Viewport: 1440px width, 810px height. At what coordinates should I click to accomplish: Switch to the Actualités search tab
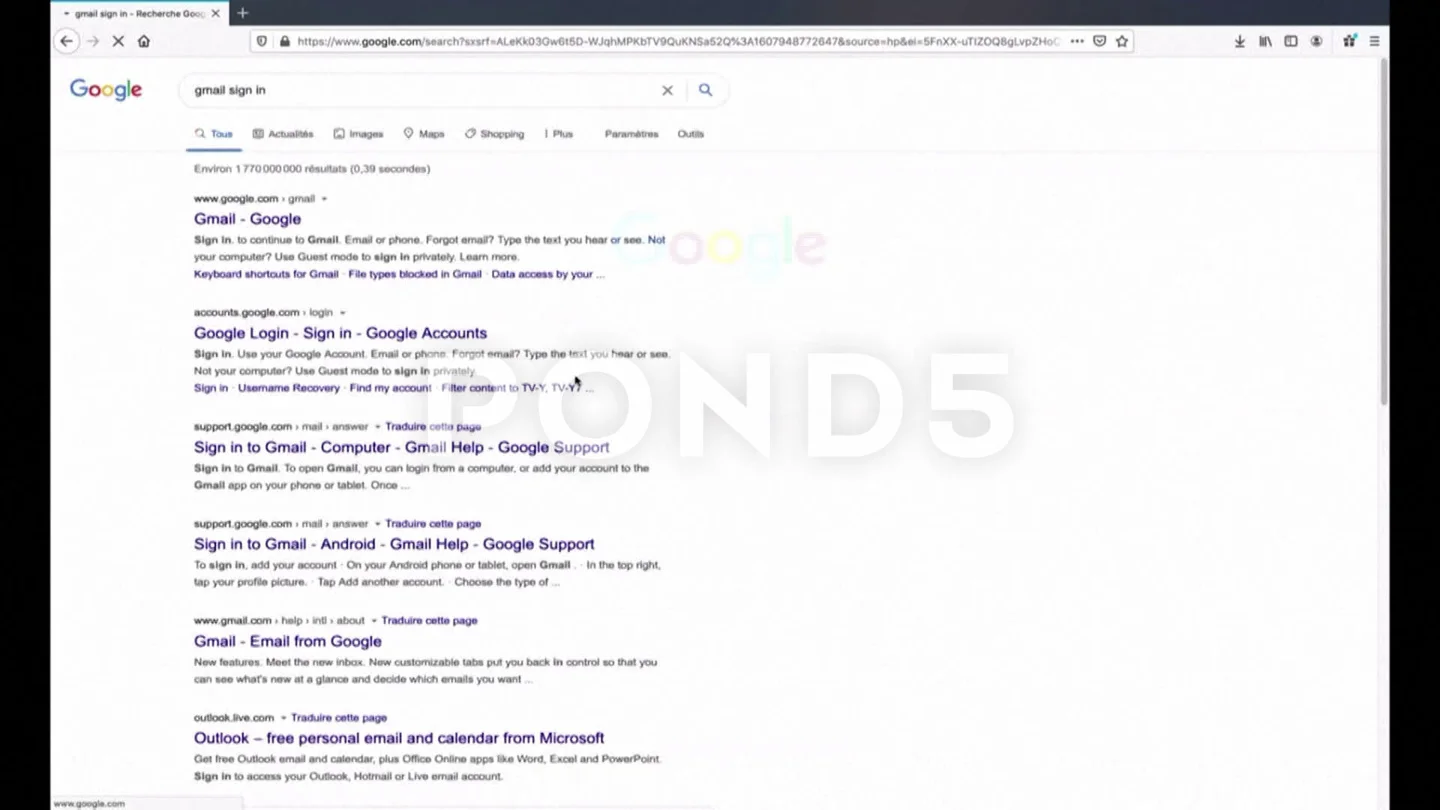[283, 134]
